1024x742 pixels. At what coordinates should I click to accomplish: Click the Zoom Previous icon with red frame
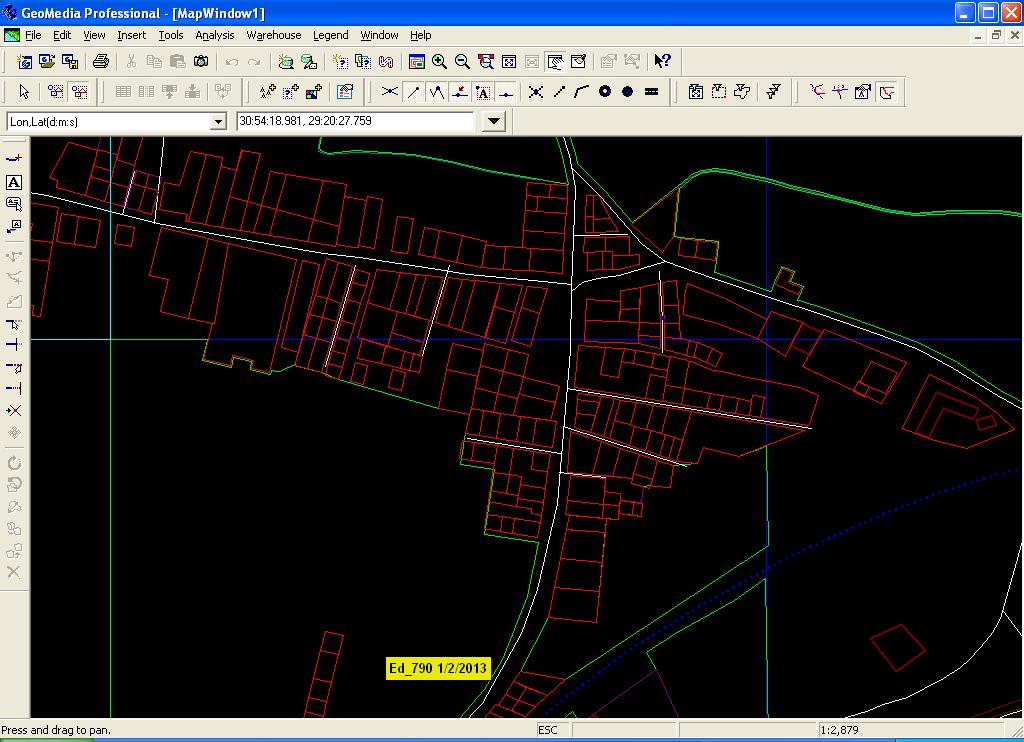485,62
